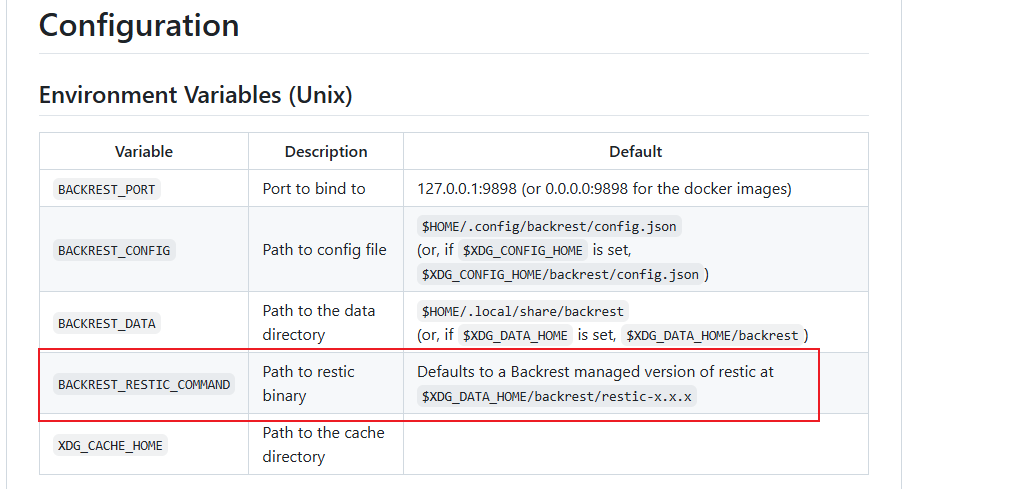Click $XDG_CONFIG_HOME/backrest/config.json path

(561, 274)
